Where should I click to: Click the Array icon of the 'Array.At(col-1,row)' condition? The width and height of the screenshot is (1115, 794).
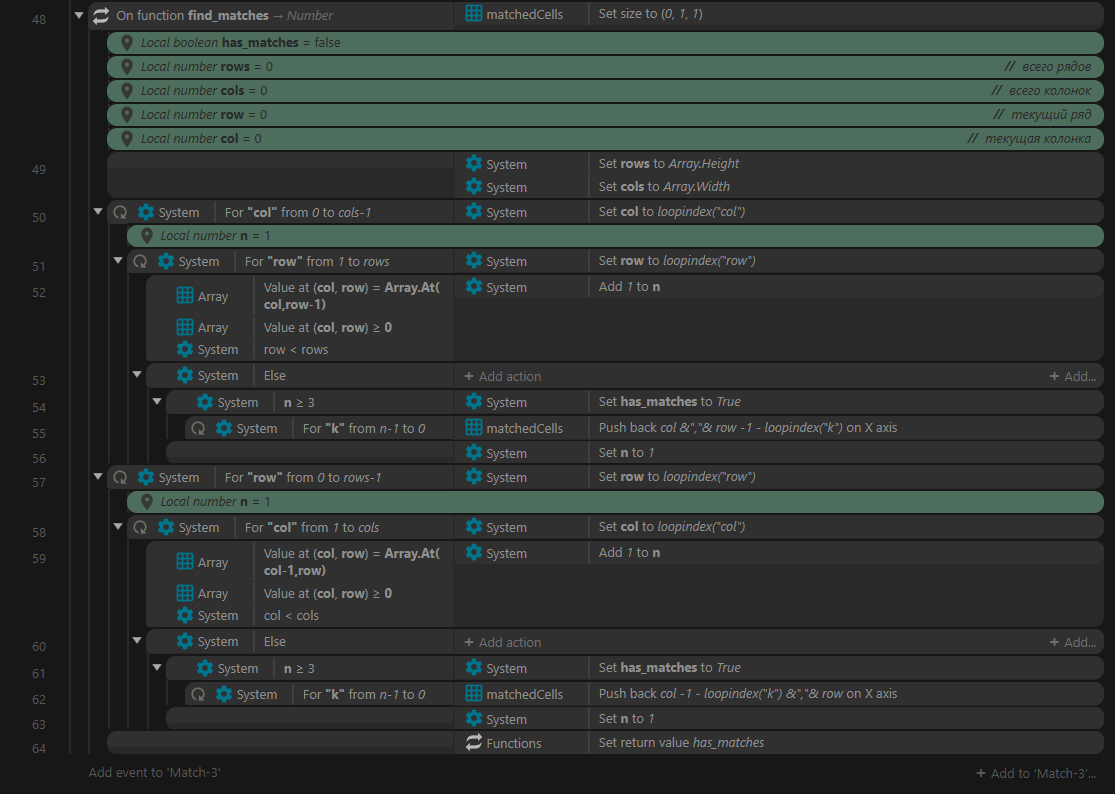point(185,561)
